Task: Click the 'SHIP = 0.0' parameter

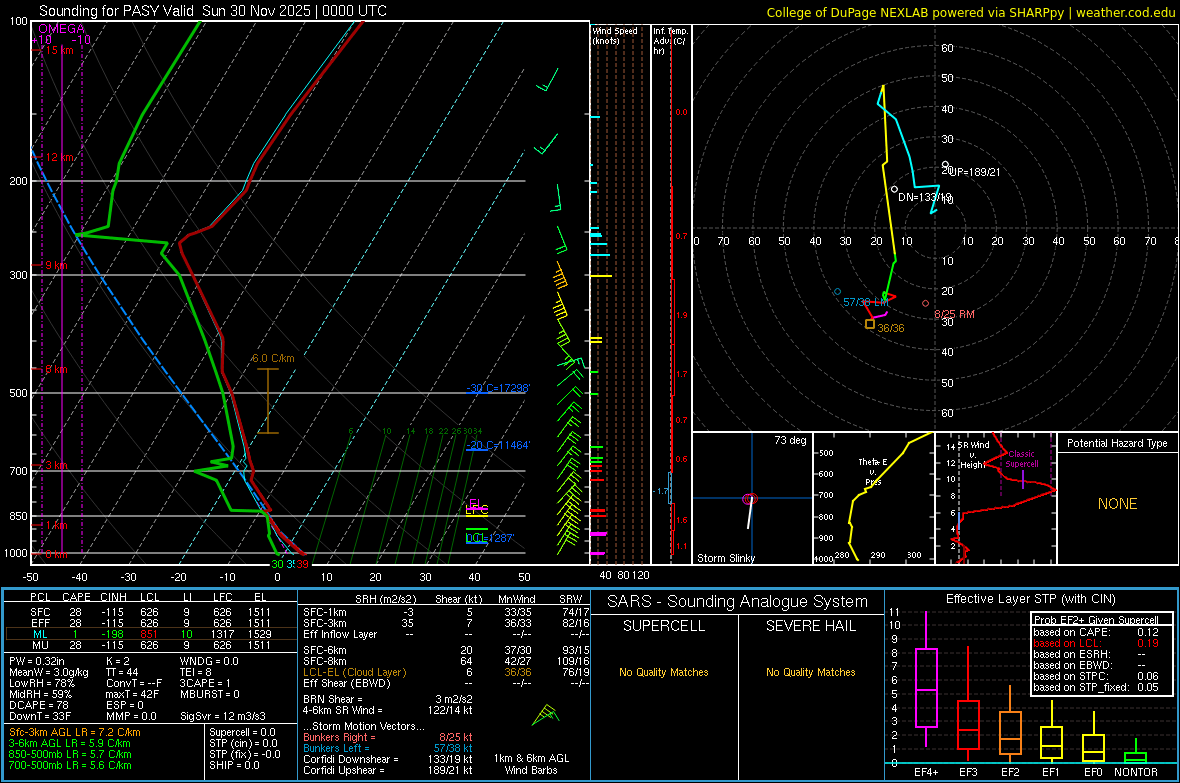Action: click(x=234, y=765)
